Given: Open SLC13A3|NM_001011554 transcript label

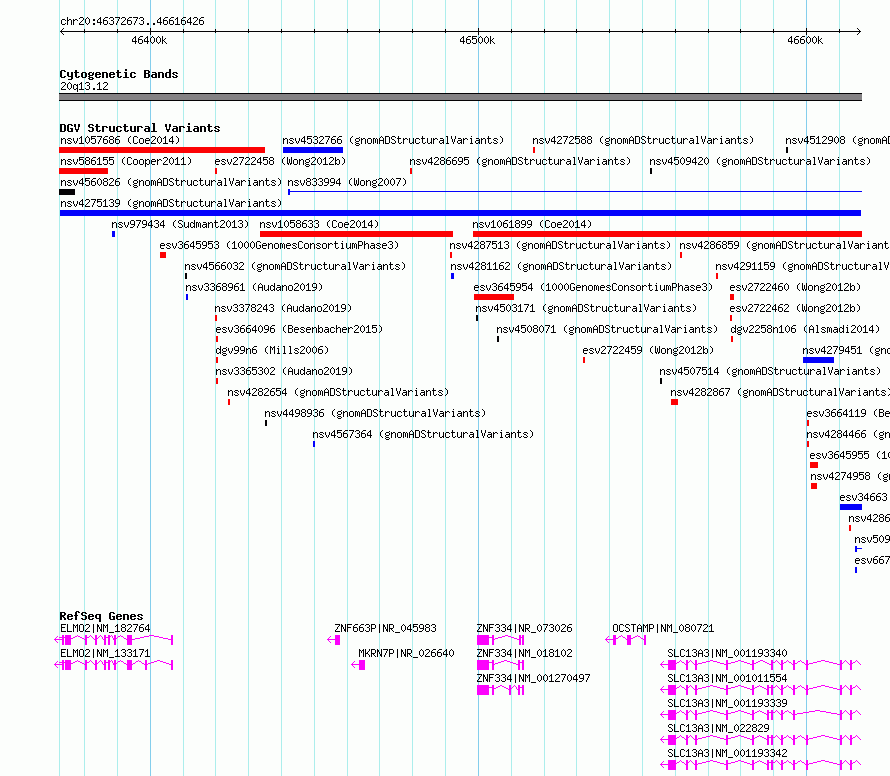Looking at the screenshot, I should click(x=728, y=678).
